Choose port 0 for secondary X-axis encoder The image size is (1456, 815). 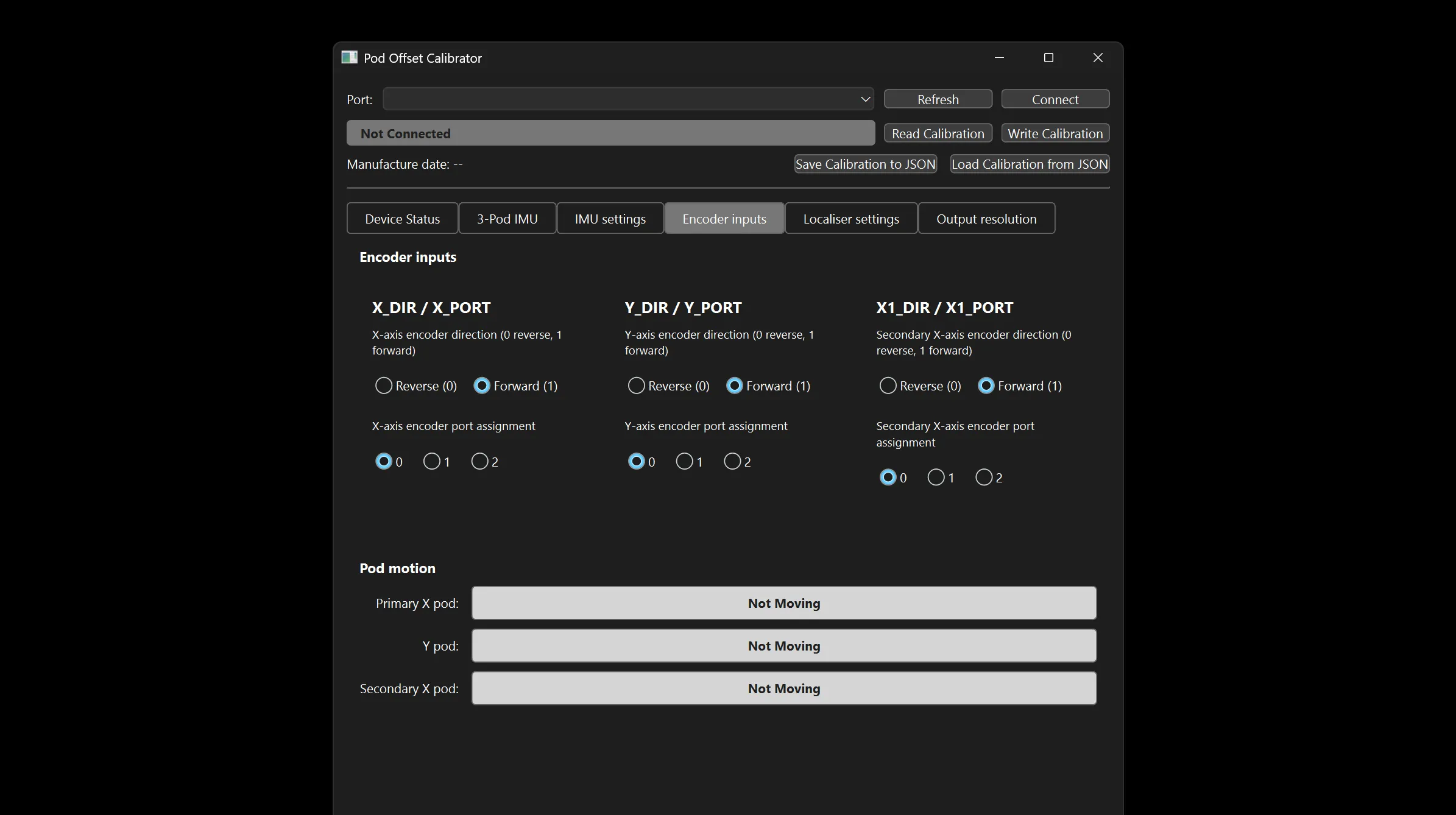[x=893, y=478]
